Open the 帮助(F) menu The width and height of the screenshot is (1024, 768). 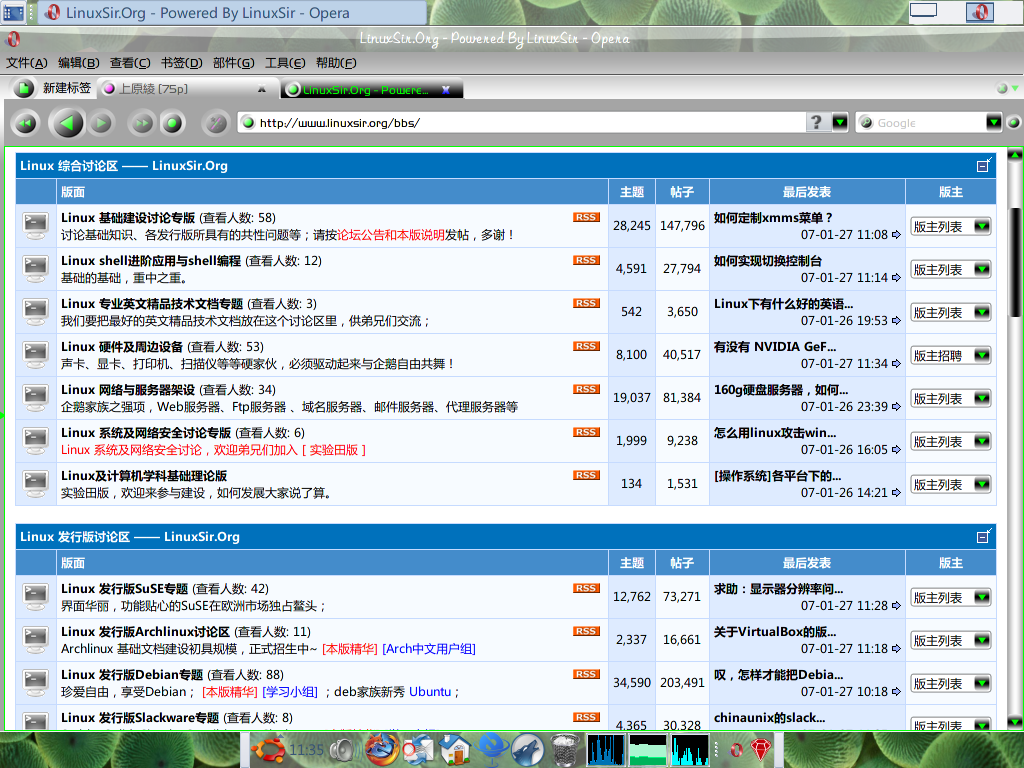tap(336, 63)
